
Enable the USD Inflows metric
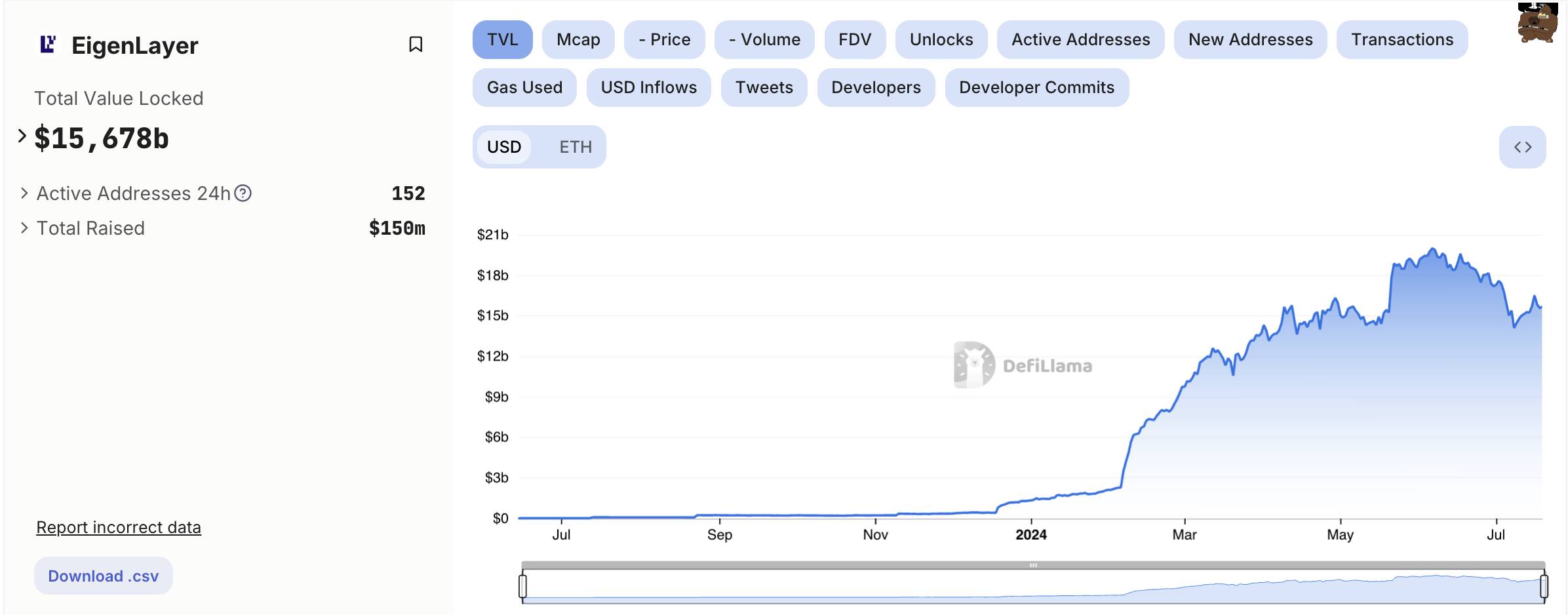click(x=649, y=87)
